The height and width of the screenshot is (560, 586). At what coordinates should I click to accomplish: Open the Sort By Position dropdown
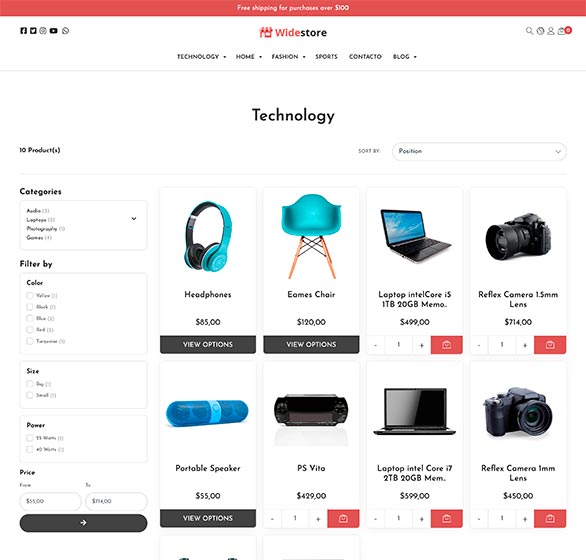(479, 151)
